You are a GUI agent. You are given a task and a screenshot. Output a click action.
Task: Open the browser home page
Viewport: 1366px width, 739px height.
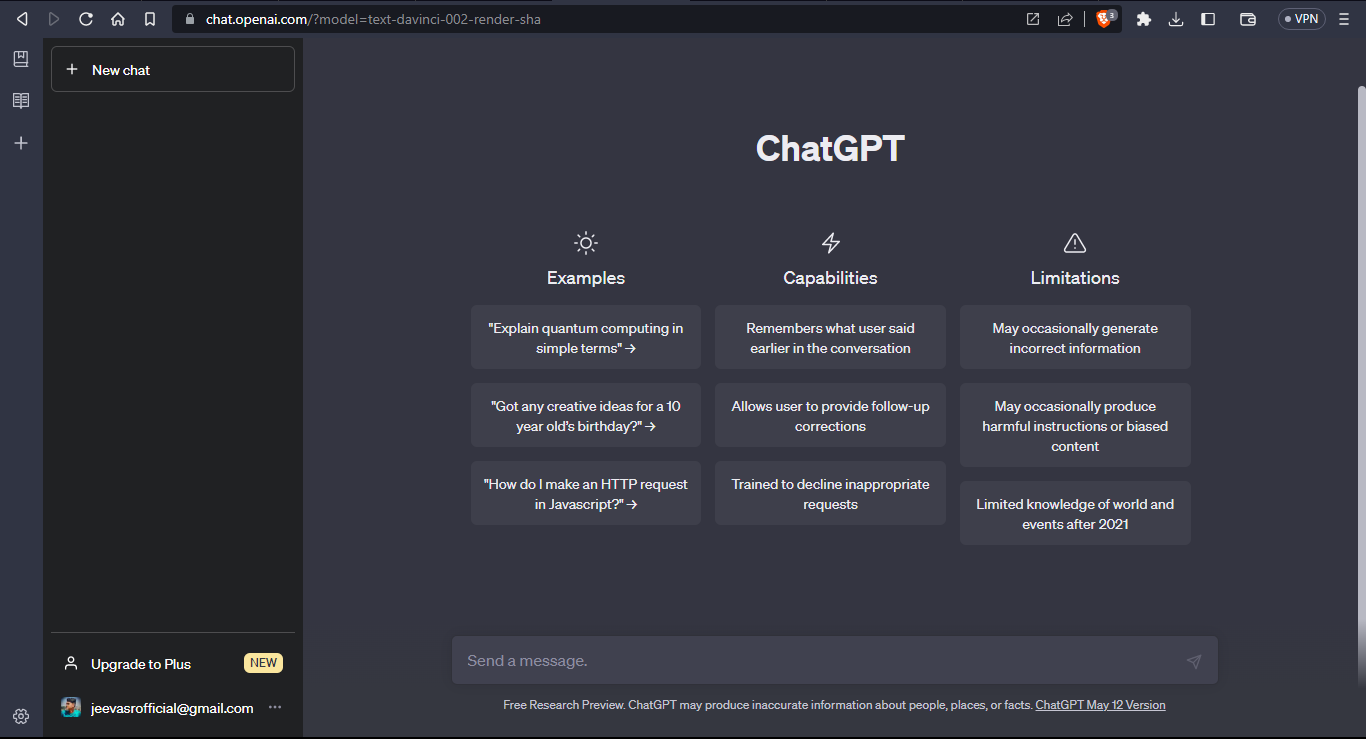tap(118, 19)
